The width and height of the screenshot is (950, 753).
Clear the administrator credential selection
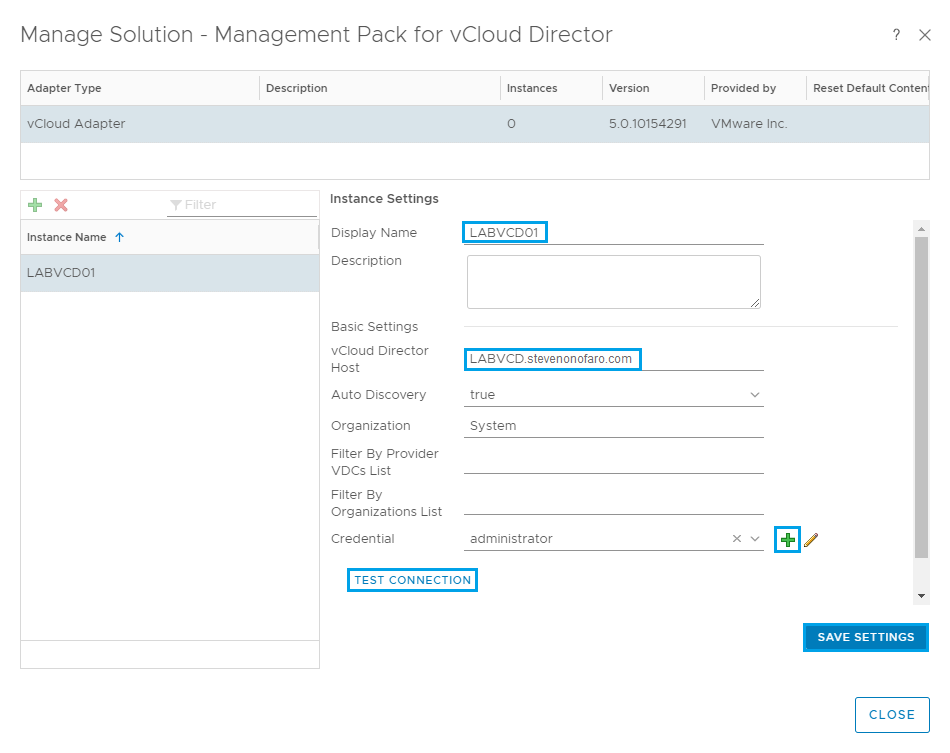(737, 539)
